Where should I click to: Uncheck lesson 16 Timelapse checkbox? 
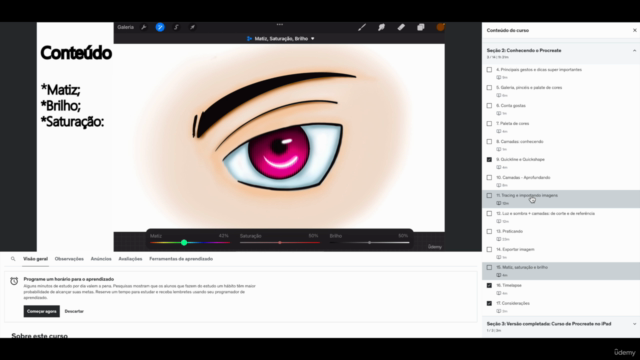[489, 285]
